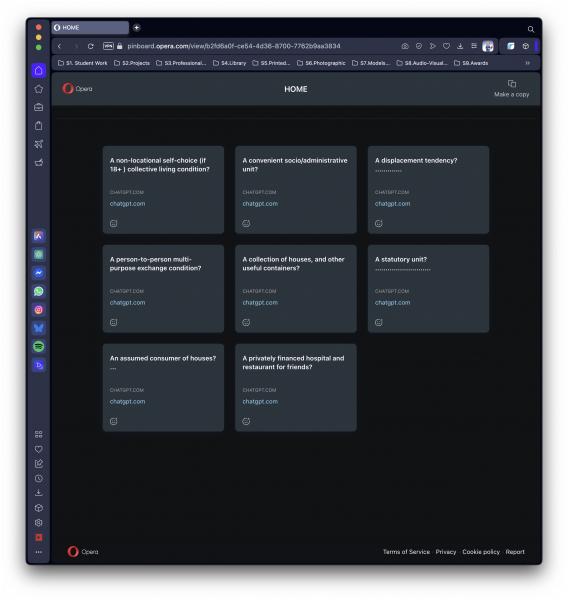Viewport: 568px width, 599px height.
Task: Take a snapshot with camera icon
Action: (x=405, y=46)
